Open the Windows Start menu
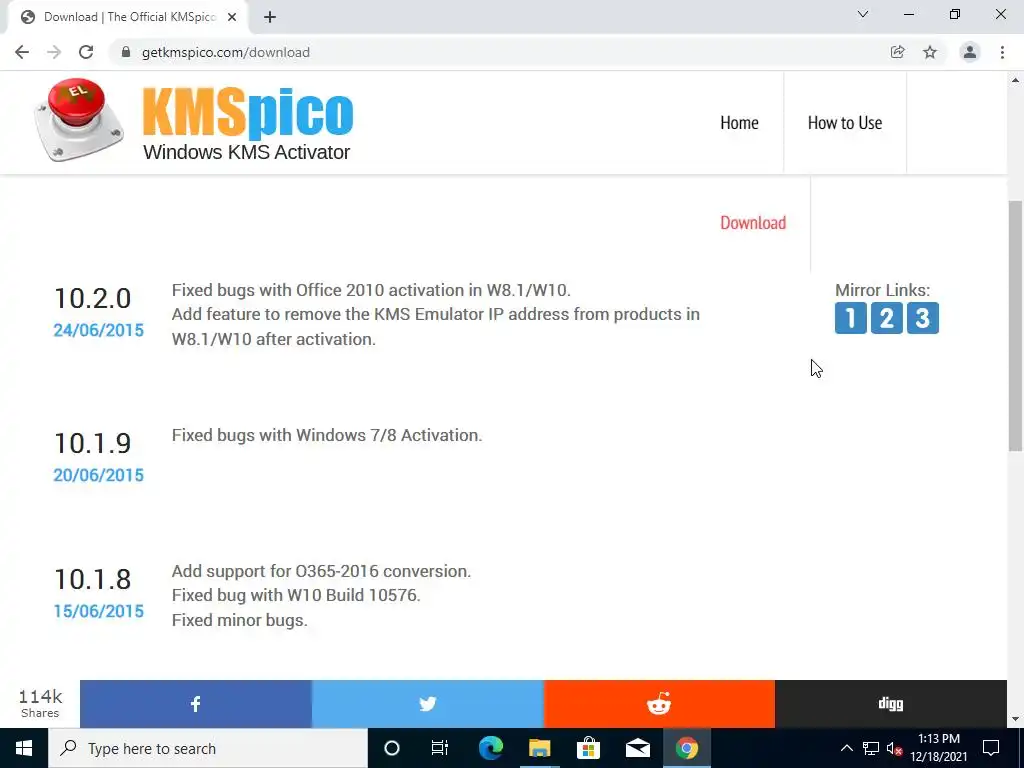 (x=24, y=748)
